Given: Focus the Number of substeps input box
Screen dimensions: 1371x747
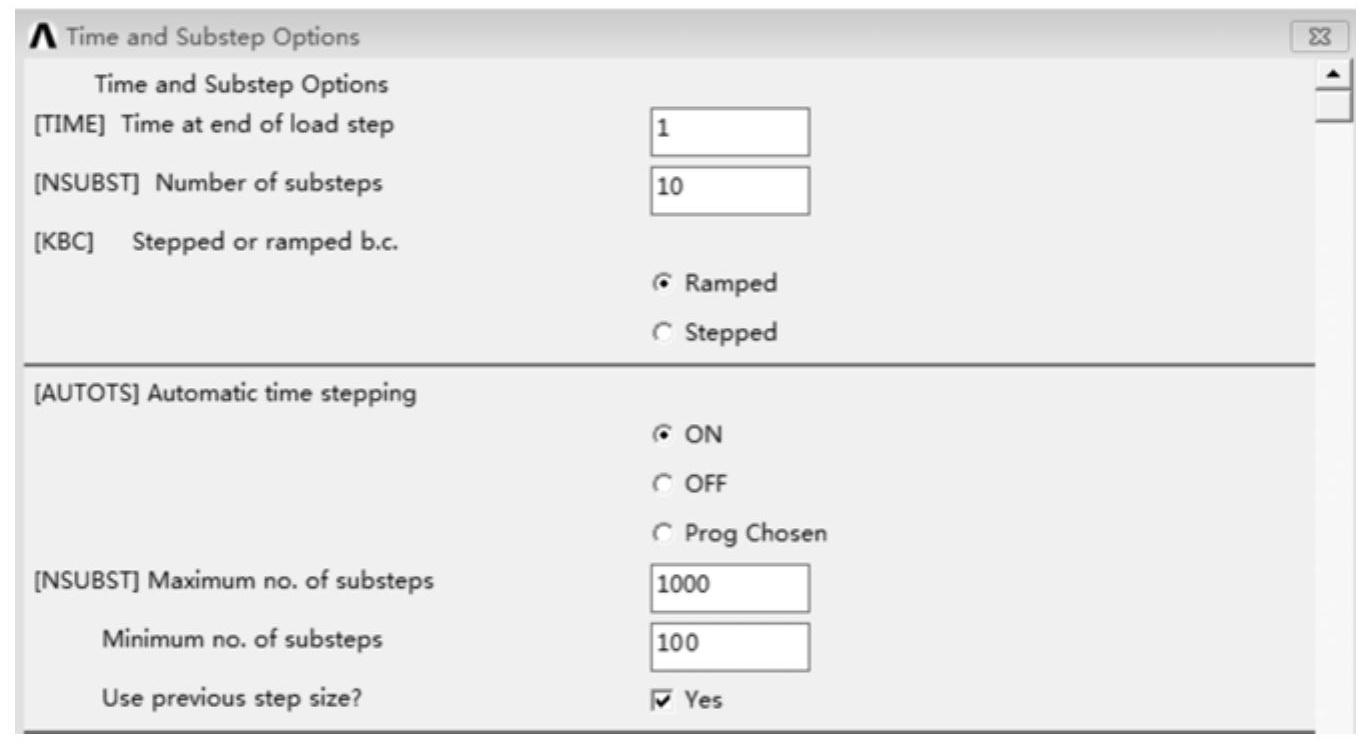Looking at the screenshot, I should [x=729, y=190].
